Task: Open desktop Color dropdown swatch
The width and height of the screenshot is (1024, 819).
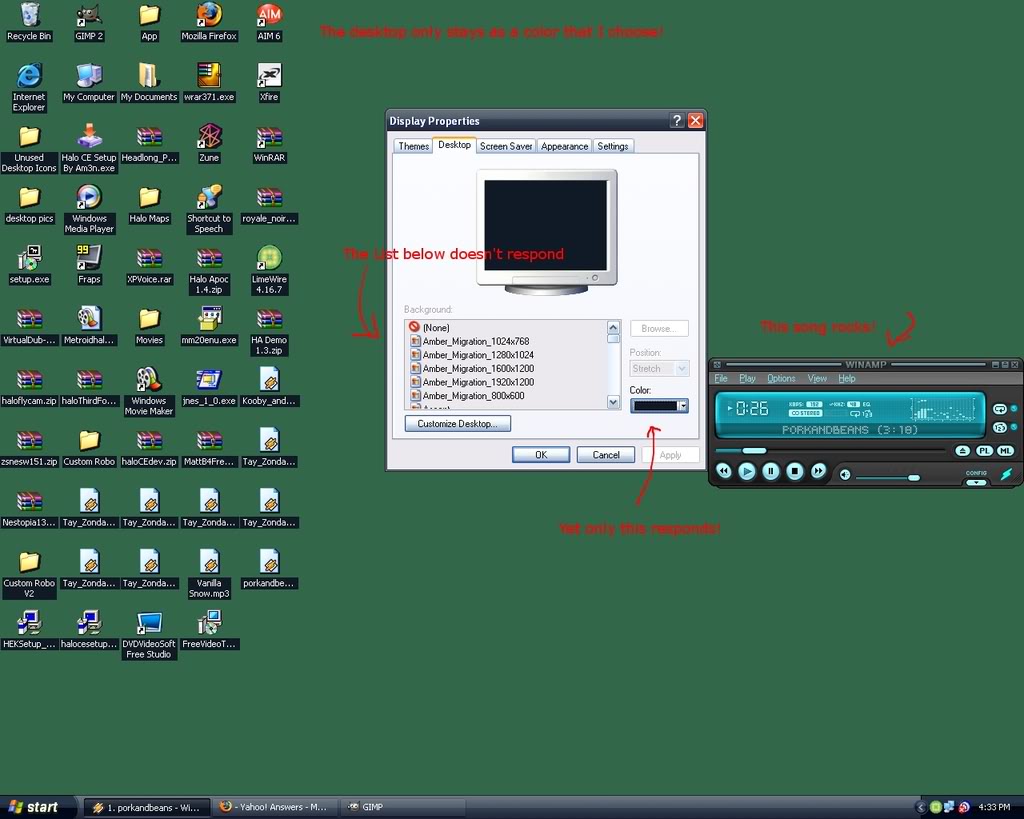Action: tap(659, 406)
